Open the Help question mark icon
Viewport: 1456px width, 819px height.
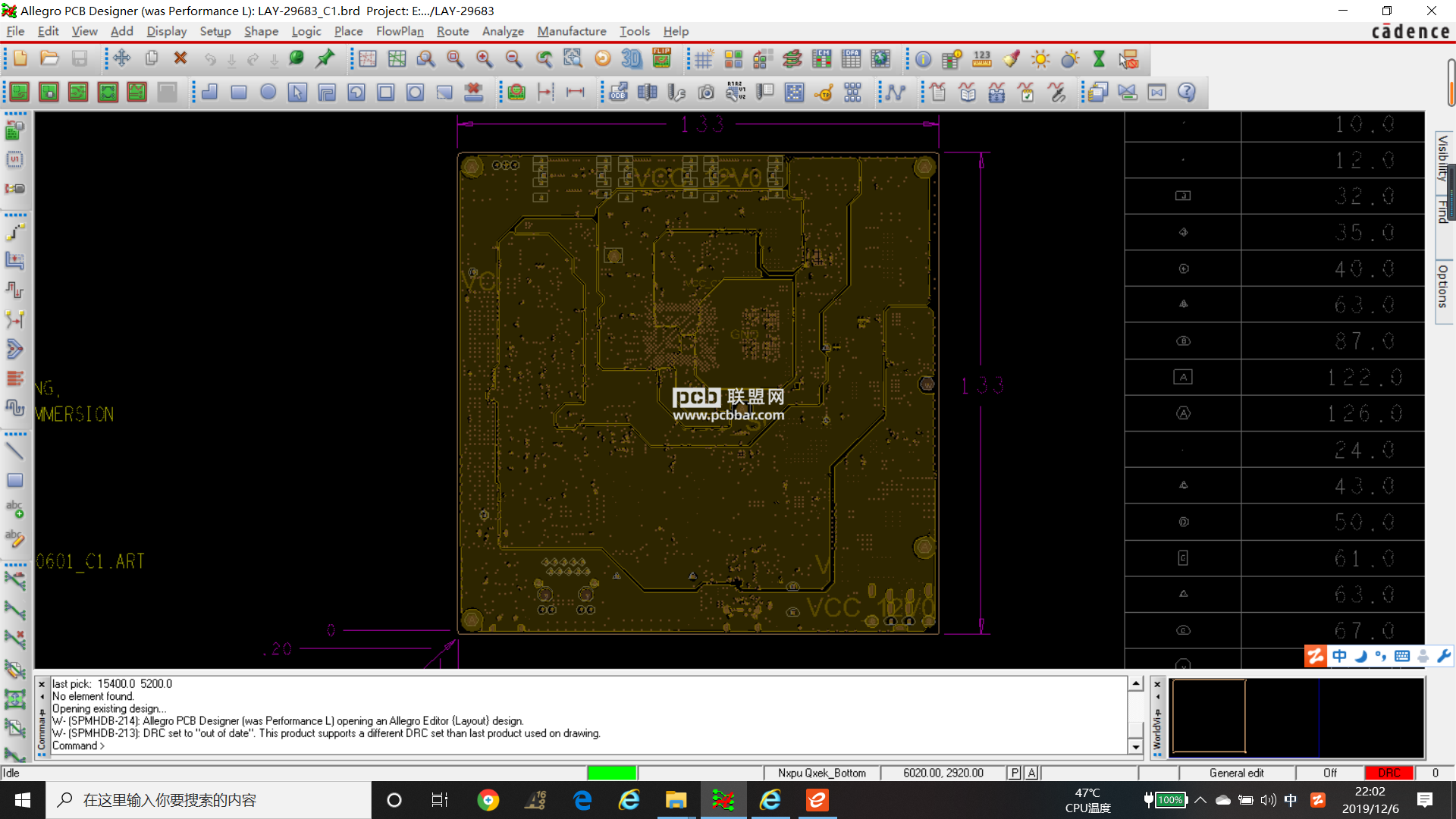pos(1187,93)
